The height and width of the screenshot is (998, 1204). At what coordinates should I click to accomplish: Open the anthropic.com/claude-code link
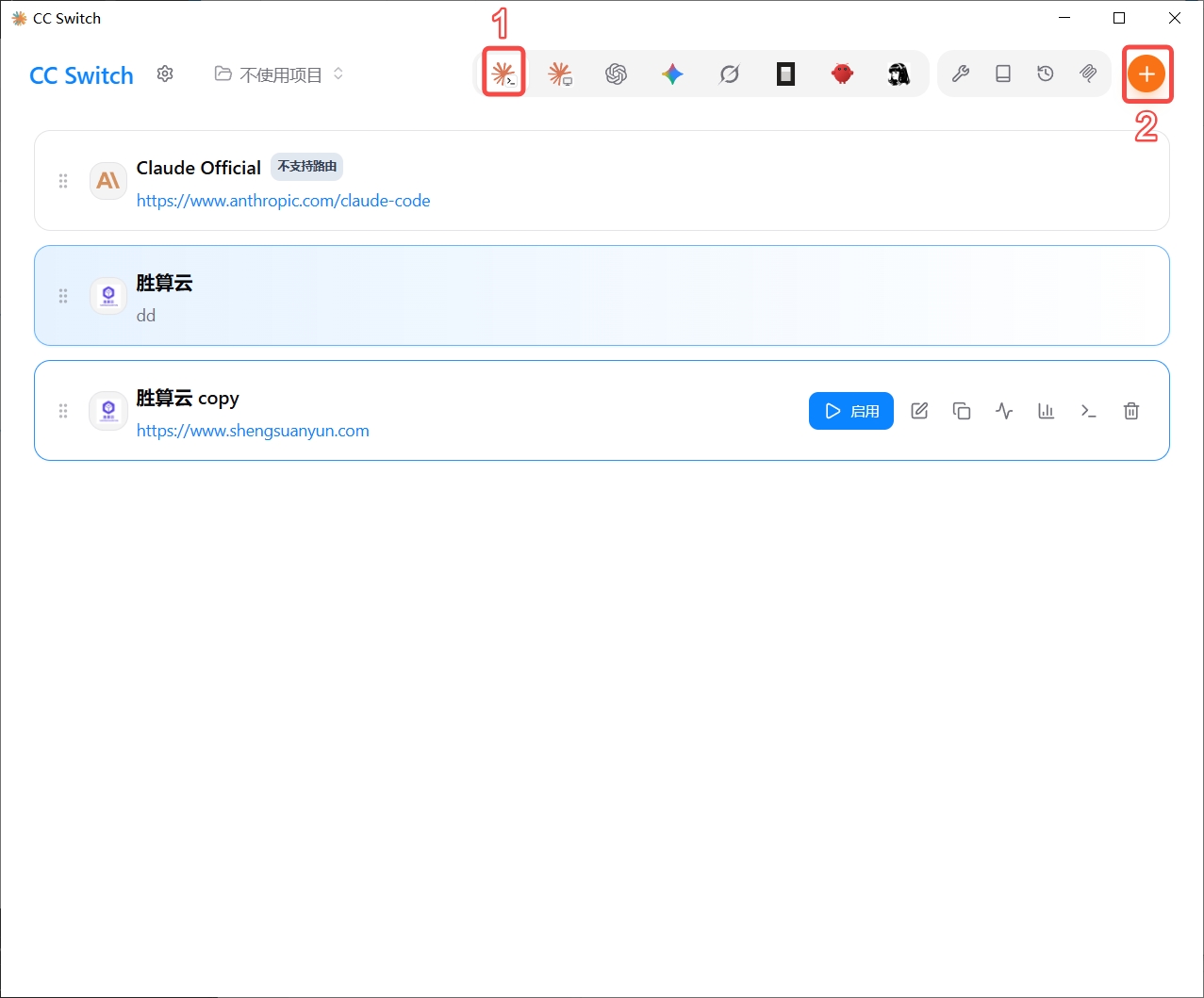tap(284, 201)
